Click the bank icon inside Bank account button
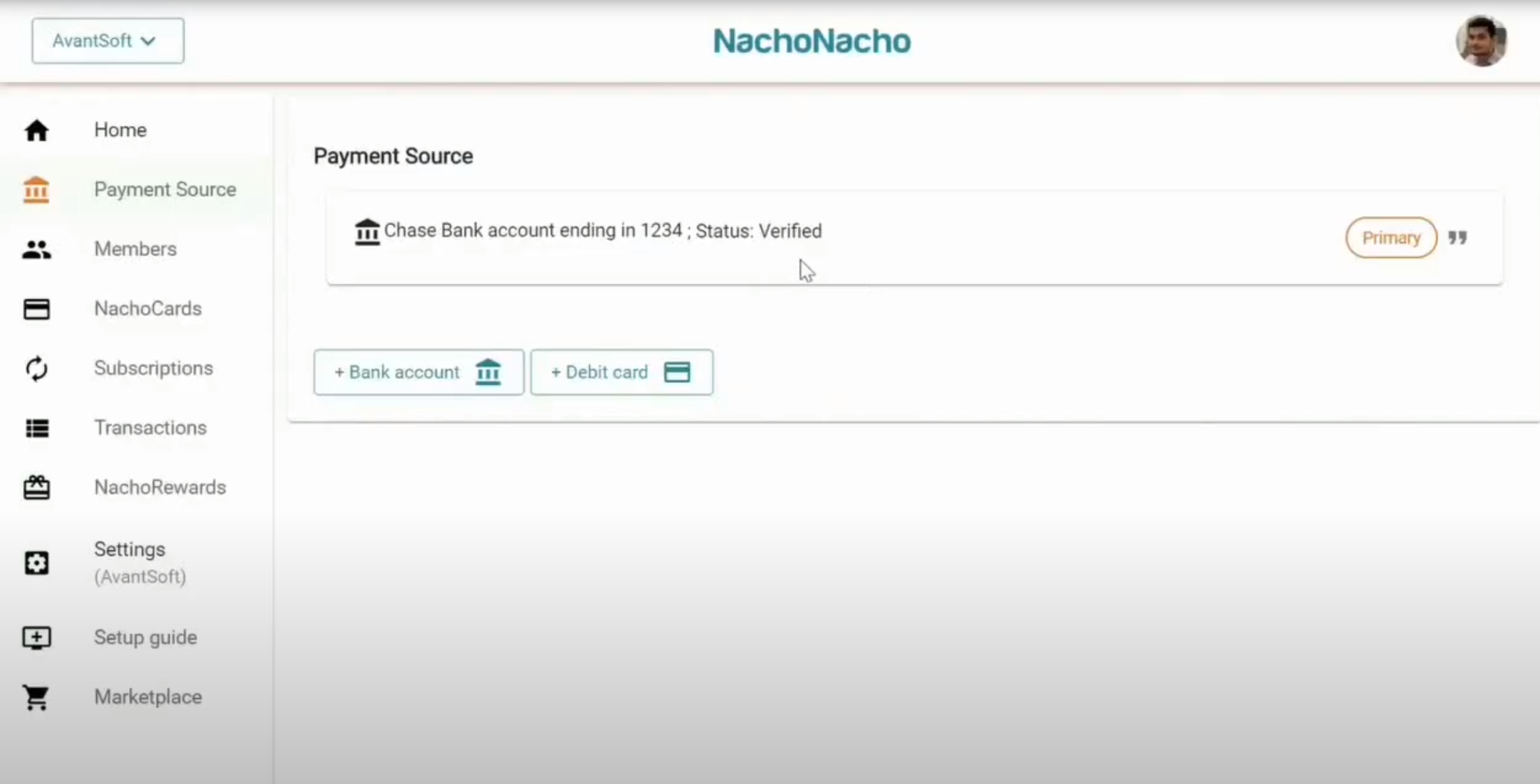This screenshot has height=784, width=1540. [488, 372]
